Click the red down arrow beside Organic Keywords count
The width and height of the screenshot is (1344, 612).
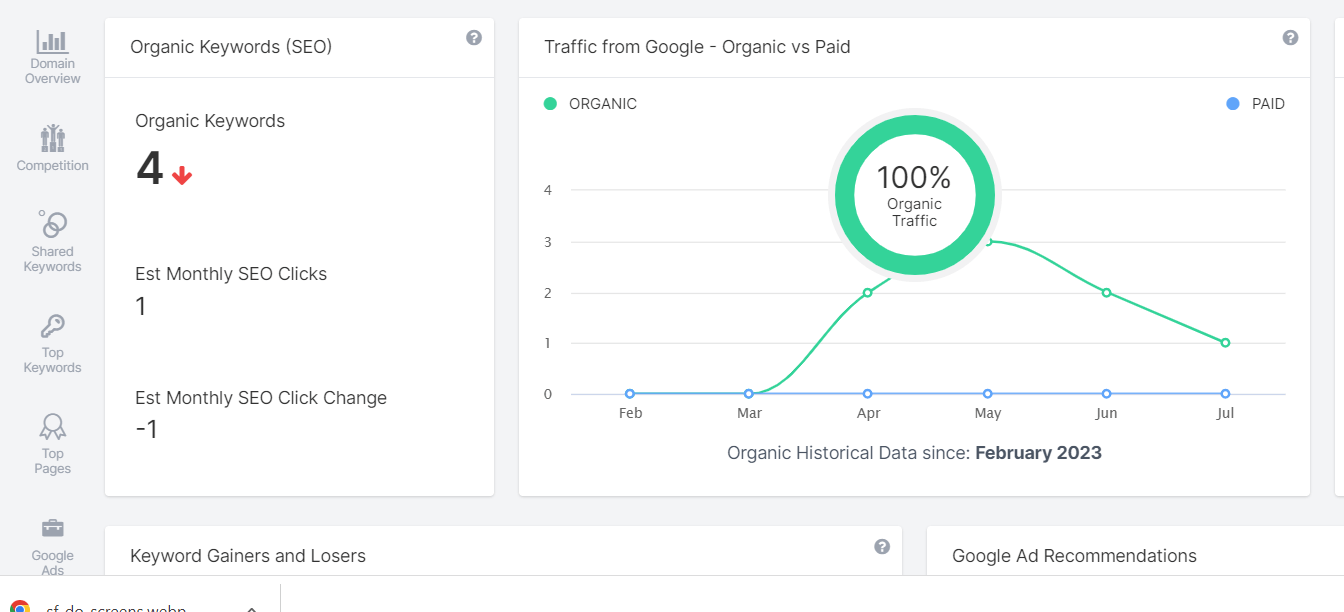[181, 175]
